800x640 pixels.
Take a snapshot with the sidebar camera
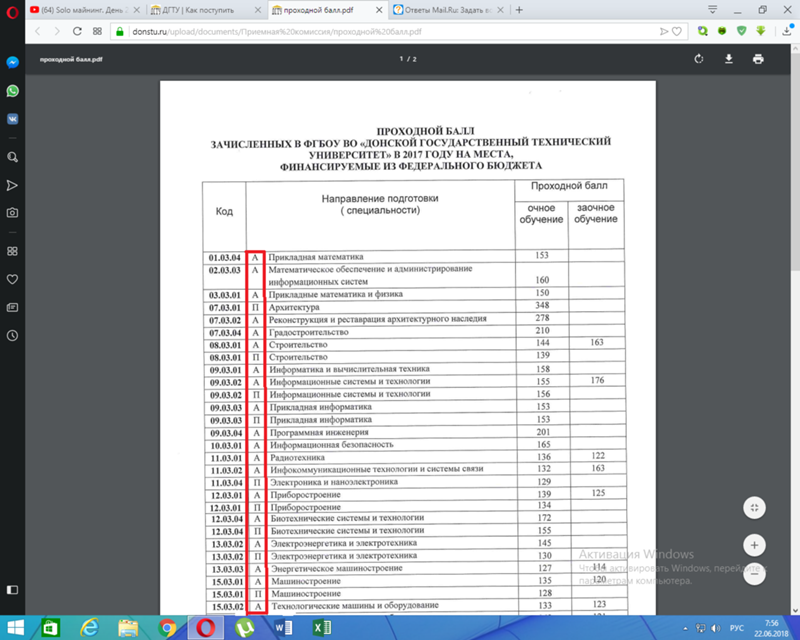[13, 213]
